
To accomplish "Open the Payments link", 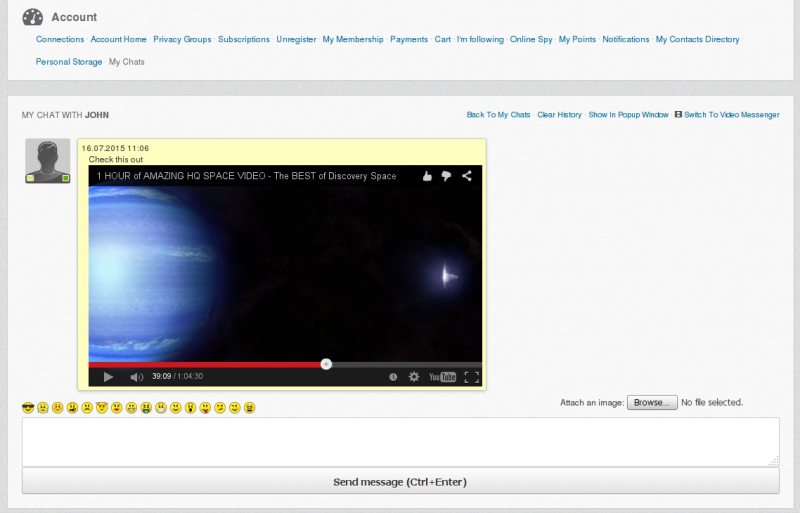I will [409, 39].
